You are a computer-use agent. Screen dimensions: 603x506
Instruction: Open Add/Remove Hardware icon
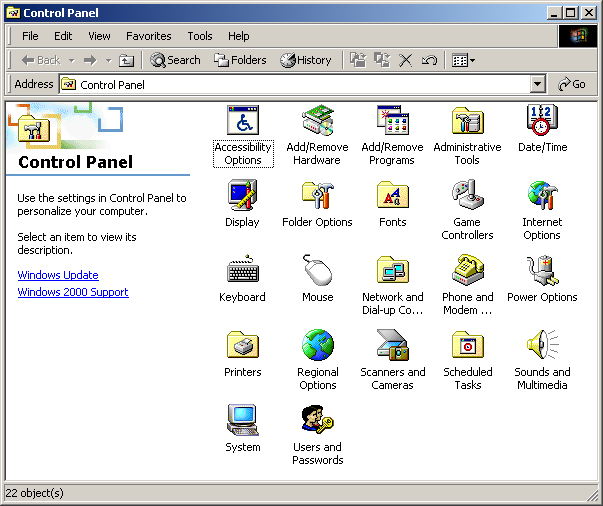(x=318, y=120)
